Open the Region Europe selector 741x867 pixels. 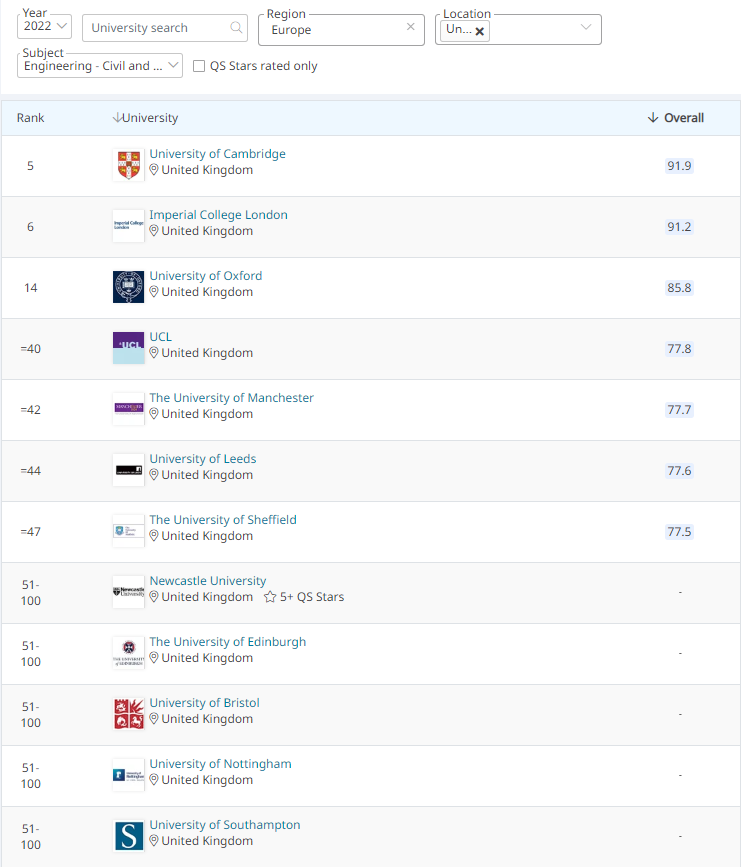point(341,30)
